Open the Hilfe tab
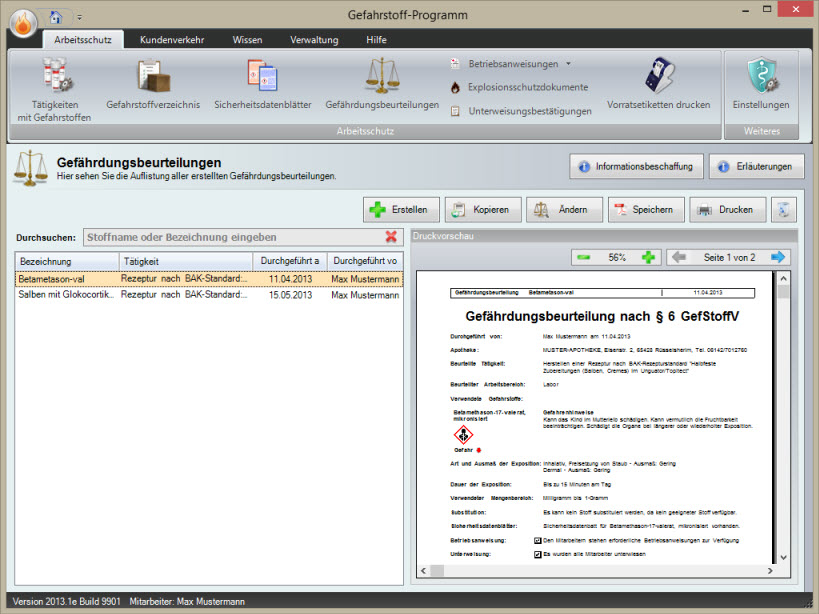The width and height of the screenshot is (819, 614). [x=377, y=40]
